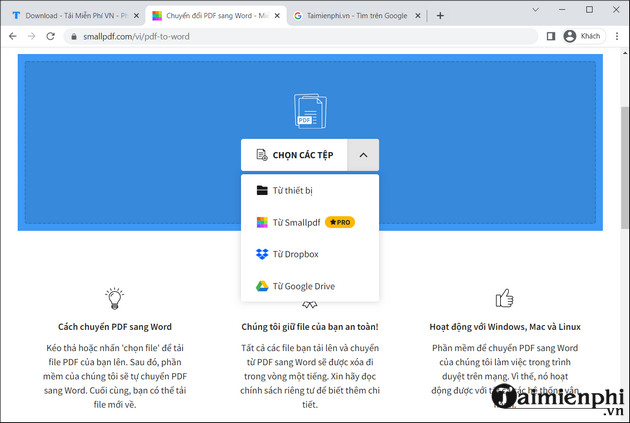The width and height of the screenshot is (630, 423).
Task: Open the Khách profile menu
Action: pos(582,36)
